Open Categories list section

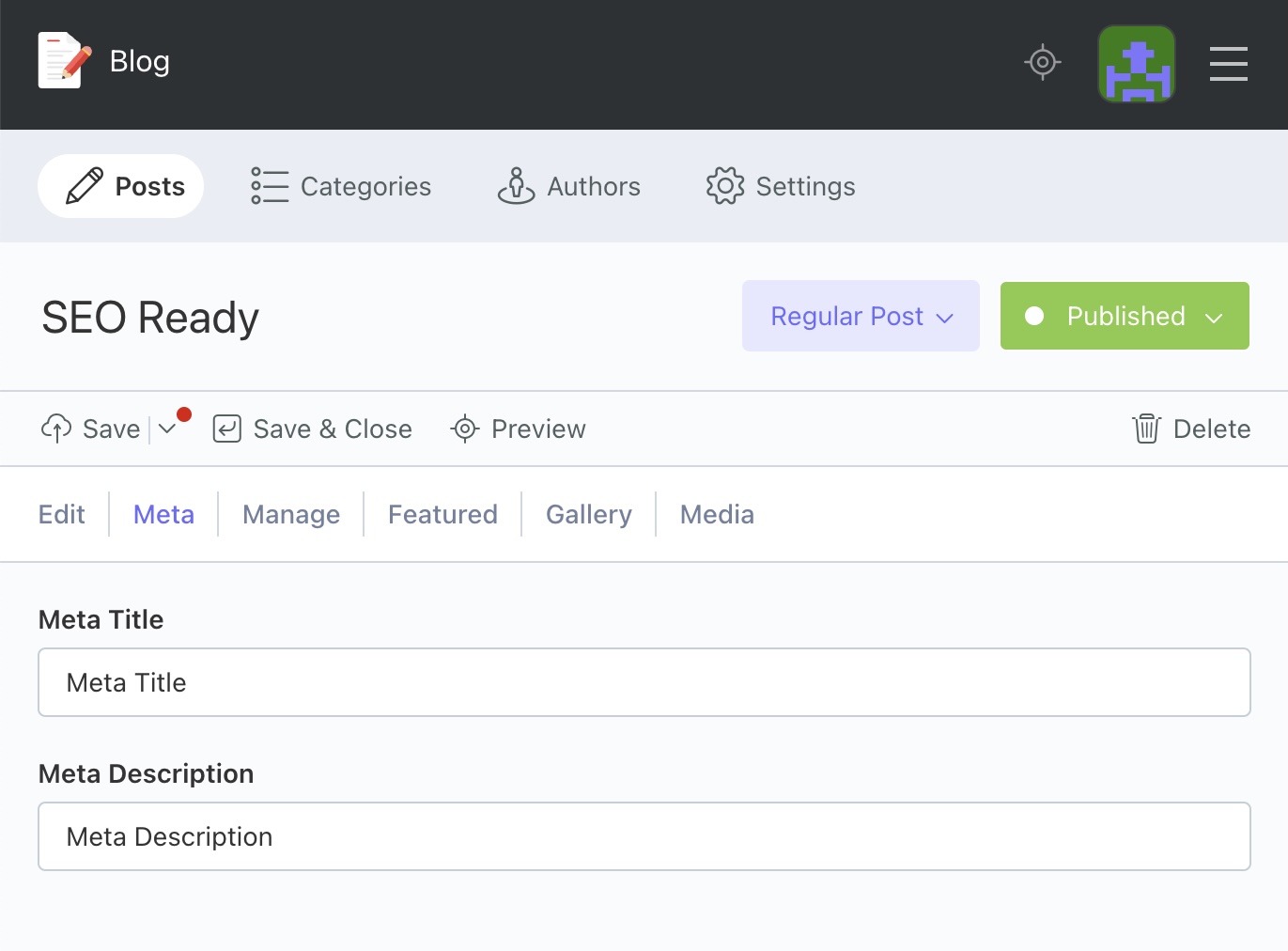(x=341, y=186)
